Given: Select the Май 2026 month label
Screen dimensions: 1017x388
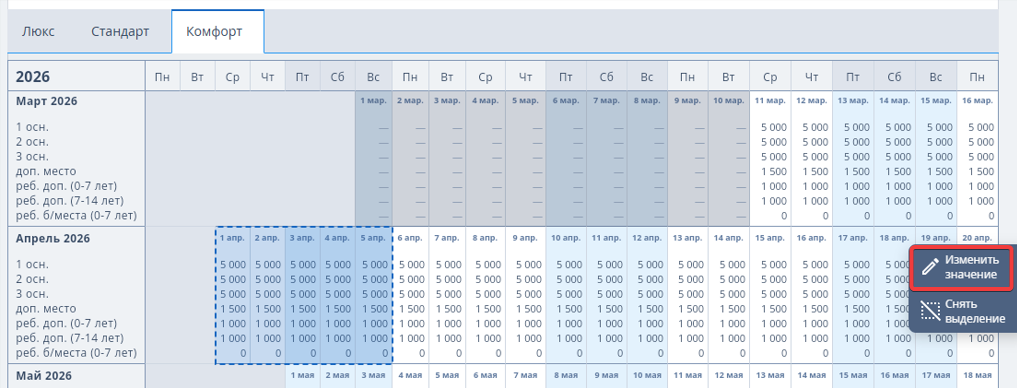Looking at the screenshot, I should click(44, 376).
